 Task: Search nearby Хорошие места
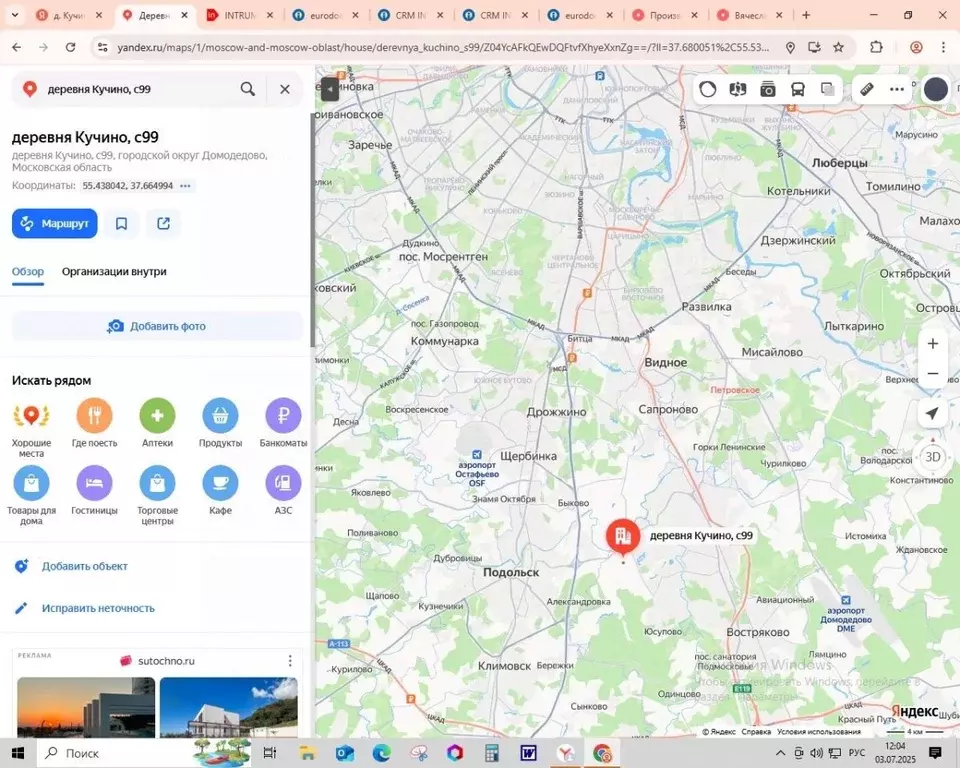point(31,427)
